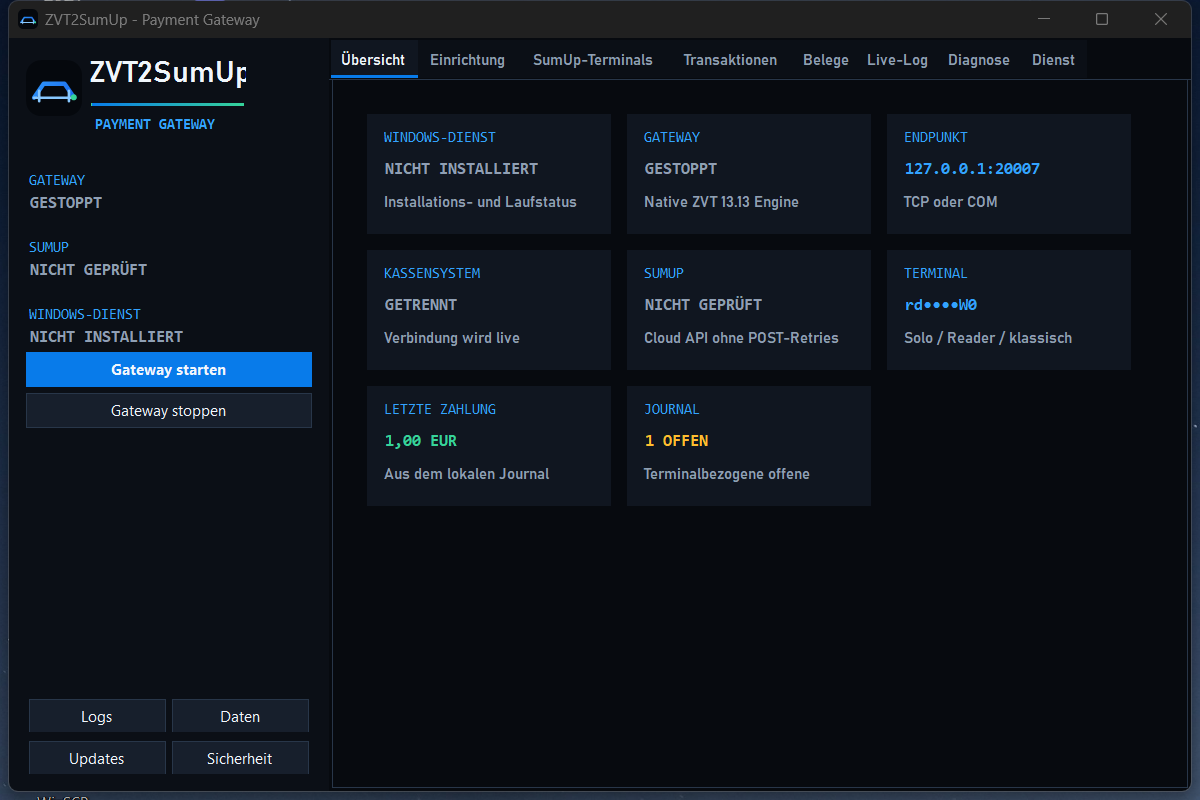1200x800 pixels.
Task: Open the Diagnose tab
Action: pyautogui.click(x=979, y=60)
